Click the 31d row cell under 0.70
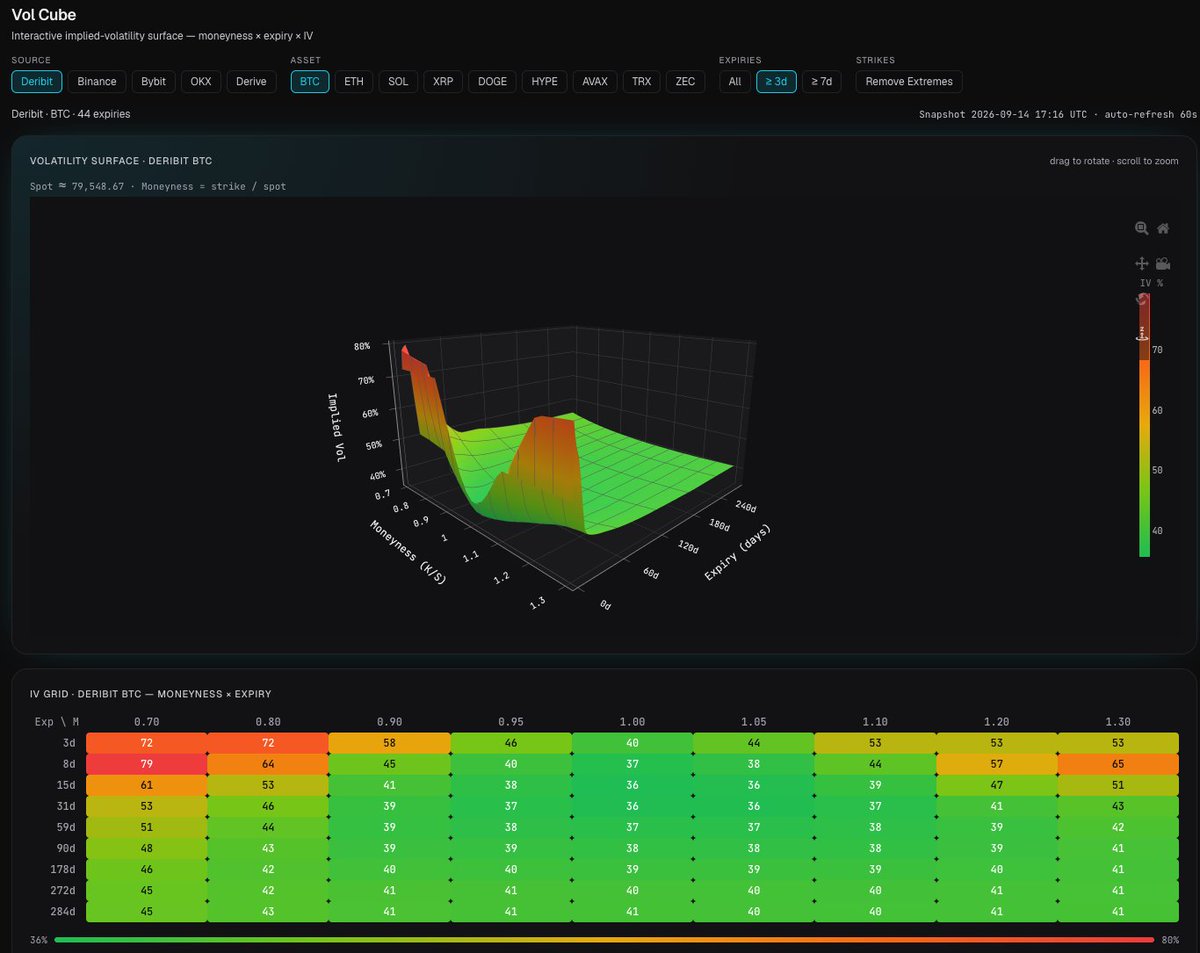 point(147,806)
